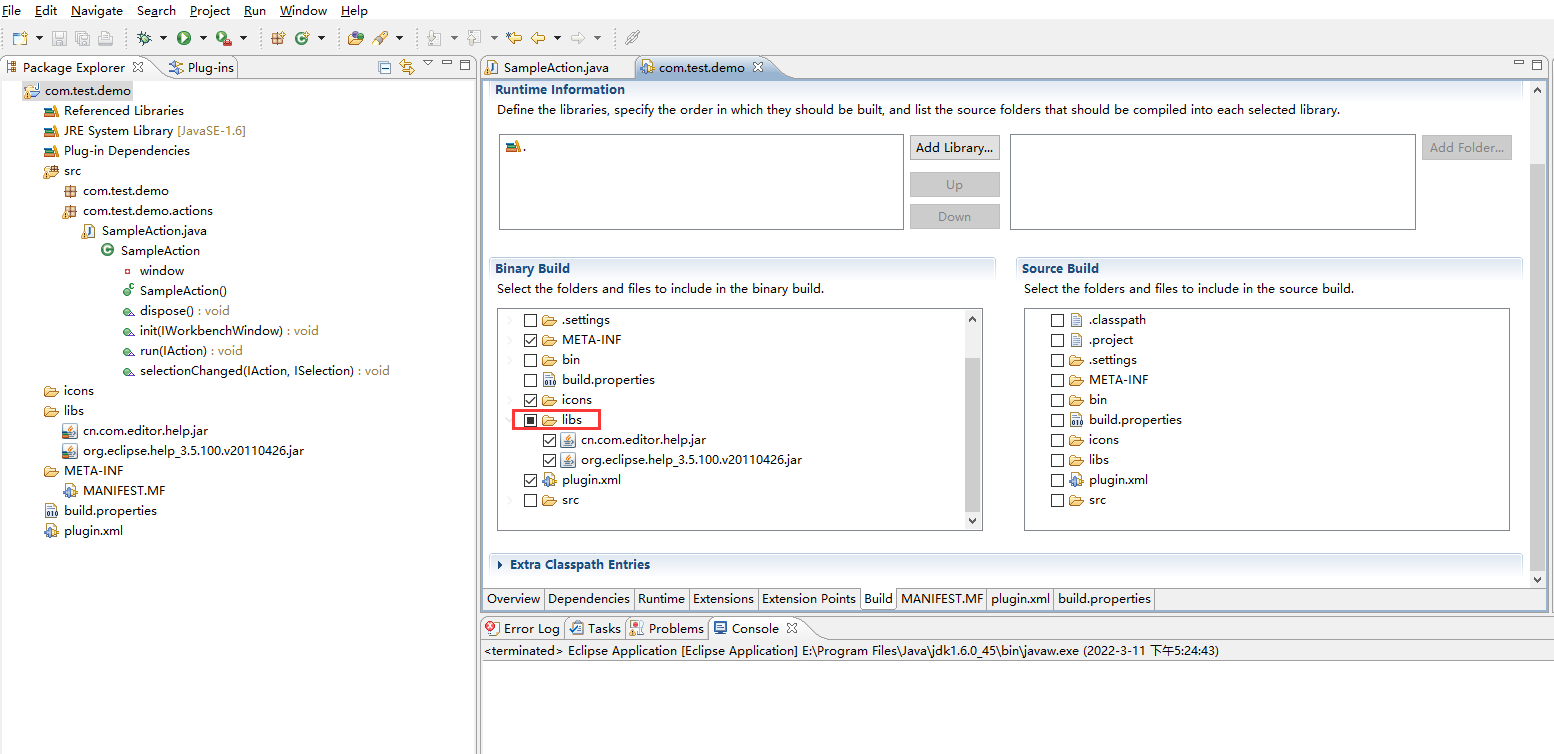
Task: Toggle Link with Editor in Package Explorer
Action: tap(406, 67)
